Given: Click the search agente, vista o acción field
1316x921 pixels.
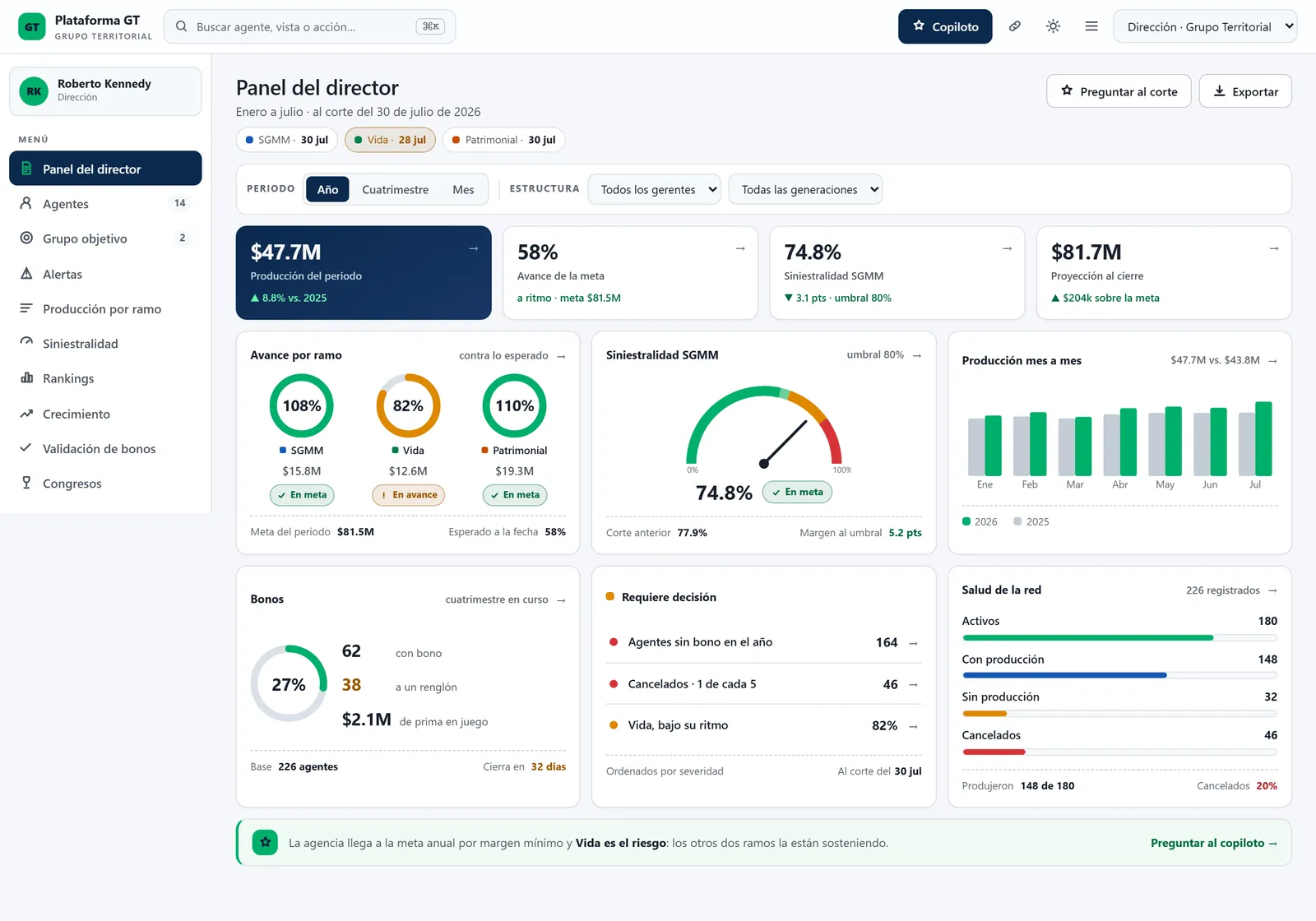Looking at the screenshot, I should (x=309, y=26).
